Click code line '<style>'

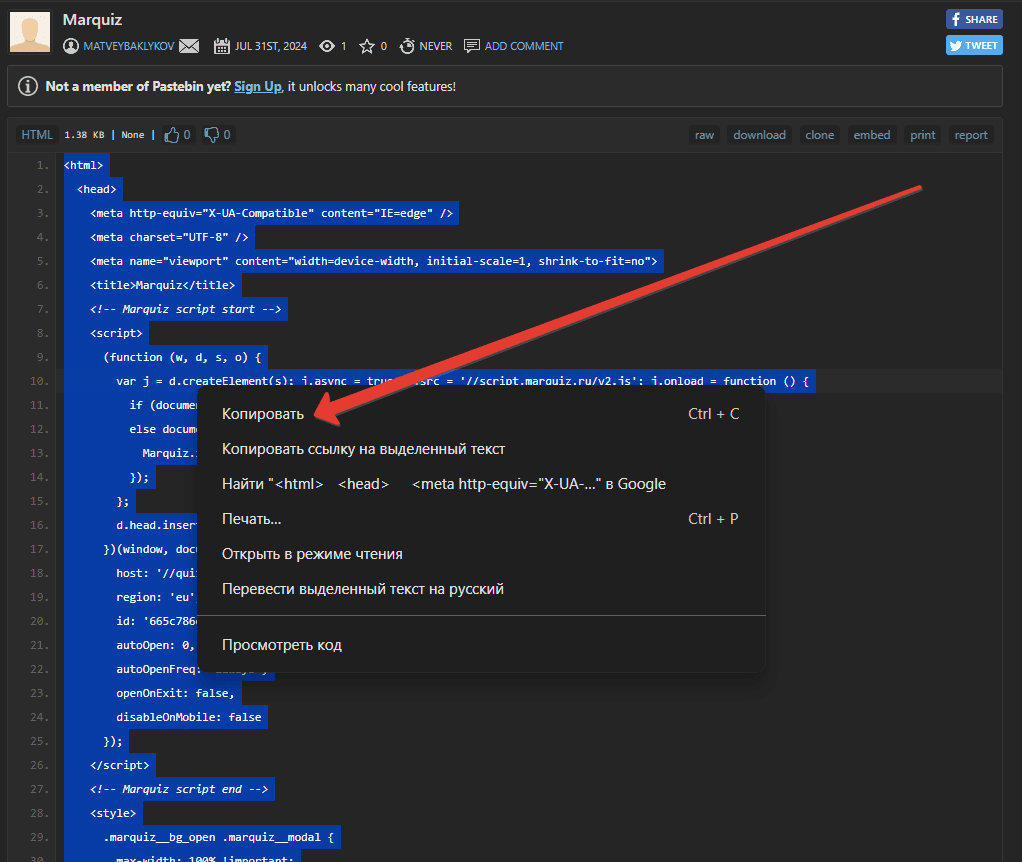113,813
